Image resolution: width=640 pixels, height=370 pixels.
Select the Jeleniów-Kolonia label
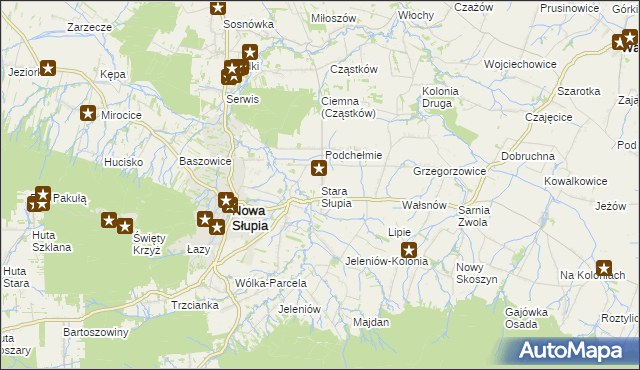point(387,261)
